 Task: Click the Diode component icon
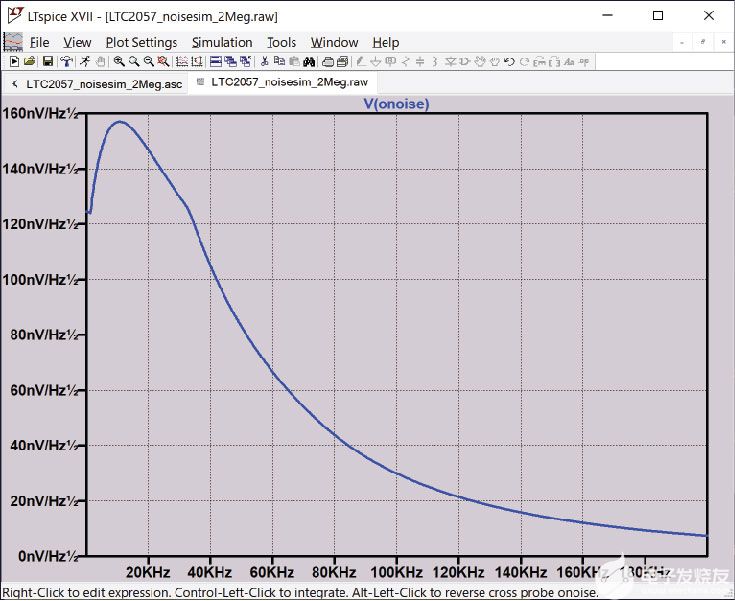click(x=450, y=61)
